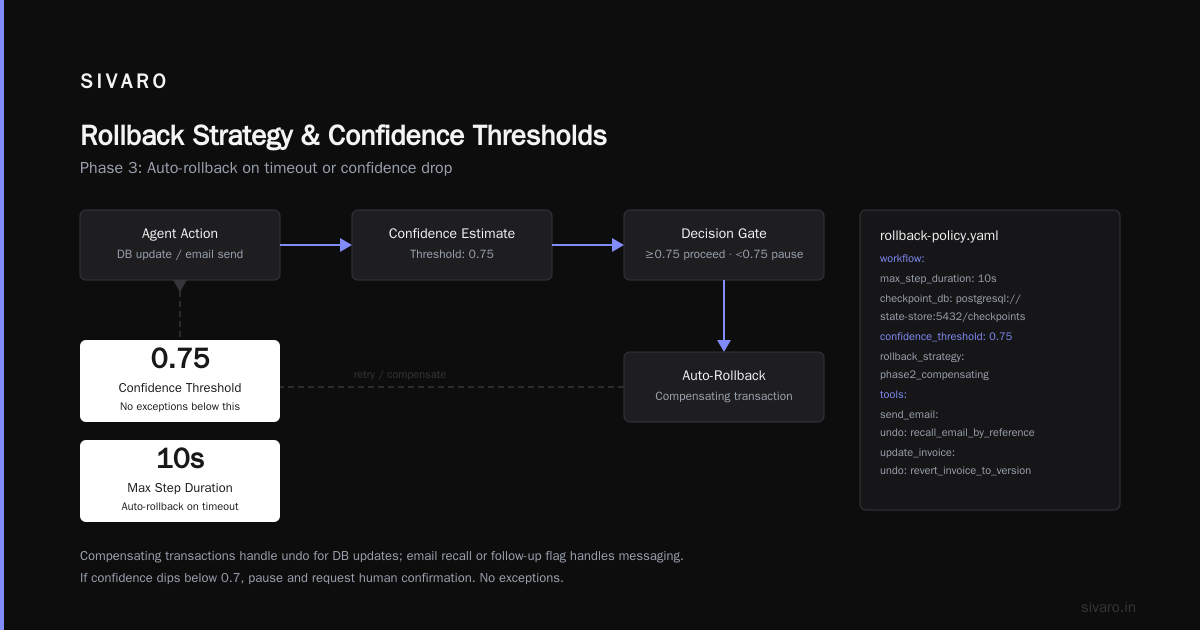Viewport: 1200px width, 630px height.
Task: Click the large 10s metric value
Action: click(x=180, y=458)
